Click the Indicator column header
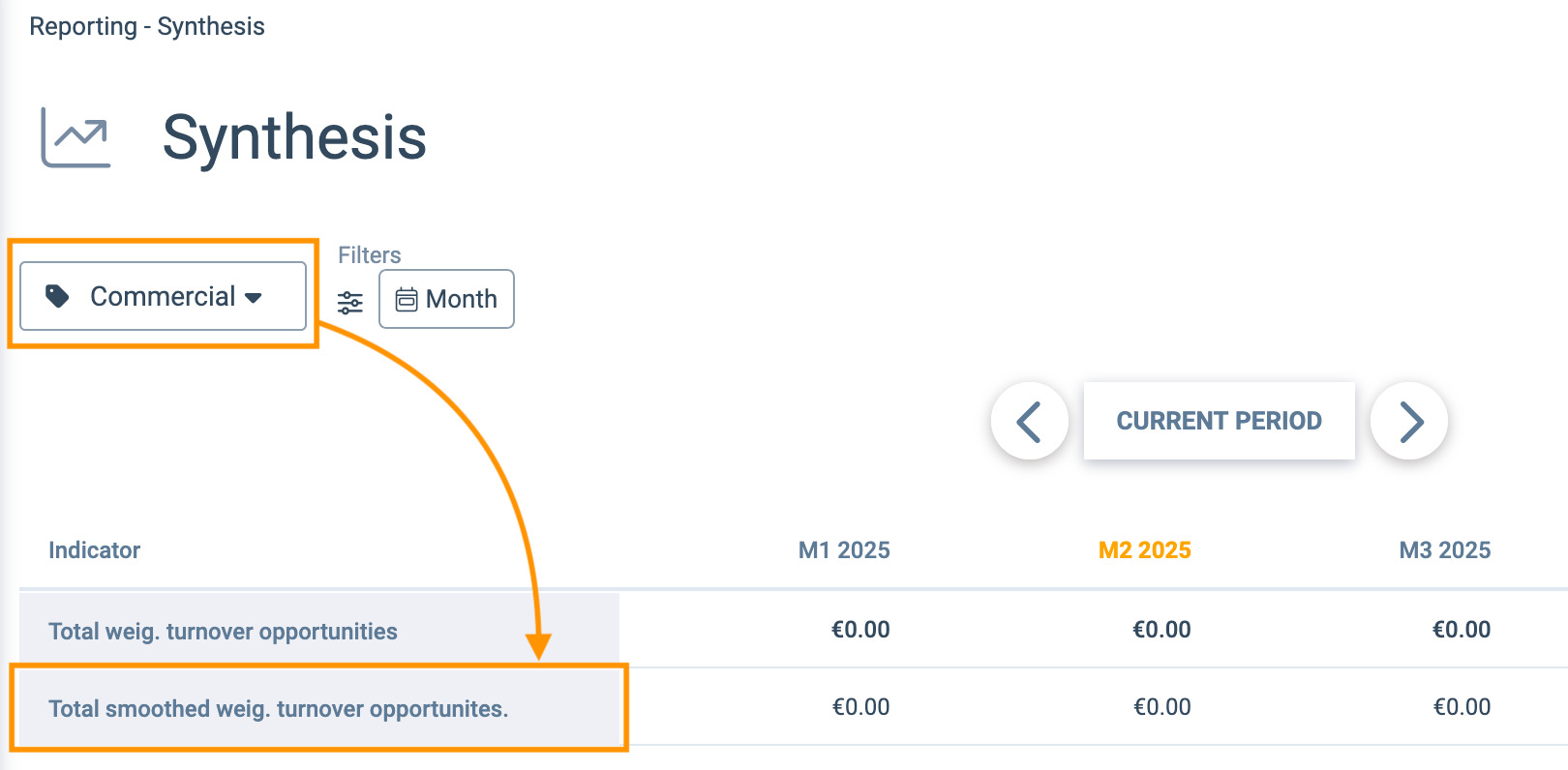The height and width of the screenshot is (770, 1568). (x=95, y=550)
